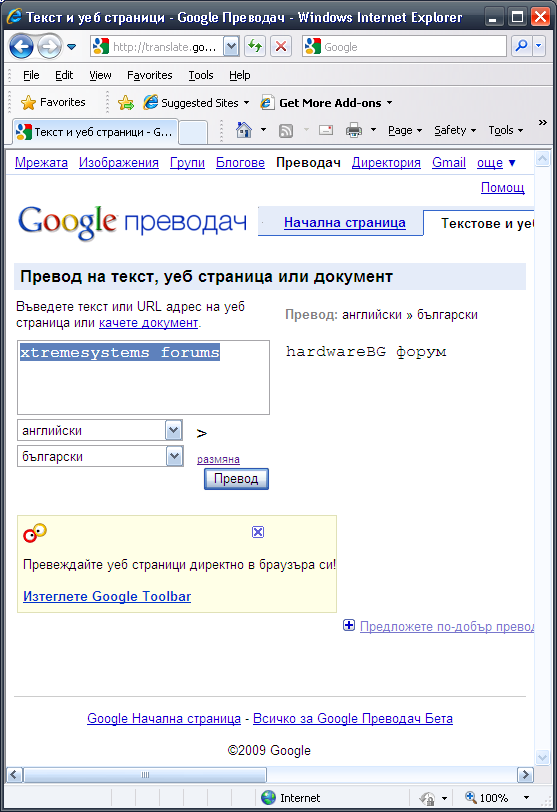Click the horizontal scrollbar thumb
Screen dimensions: 557x812
click(x=145, y=775)
